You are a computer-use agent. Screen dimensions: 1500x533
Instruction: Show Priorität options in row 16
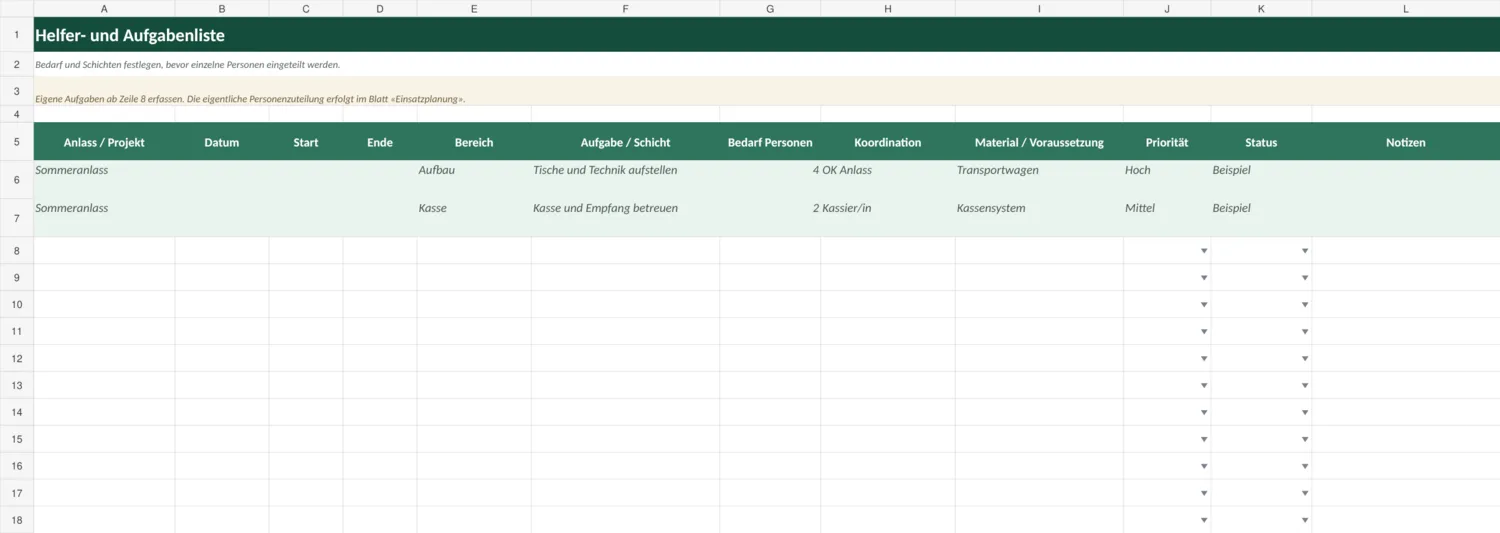coord(1204,467)
